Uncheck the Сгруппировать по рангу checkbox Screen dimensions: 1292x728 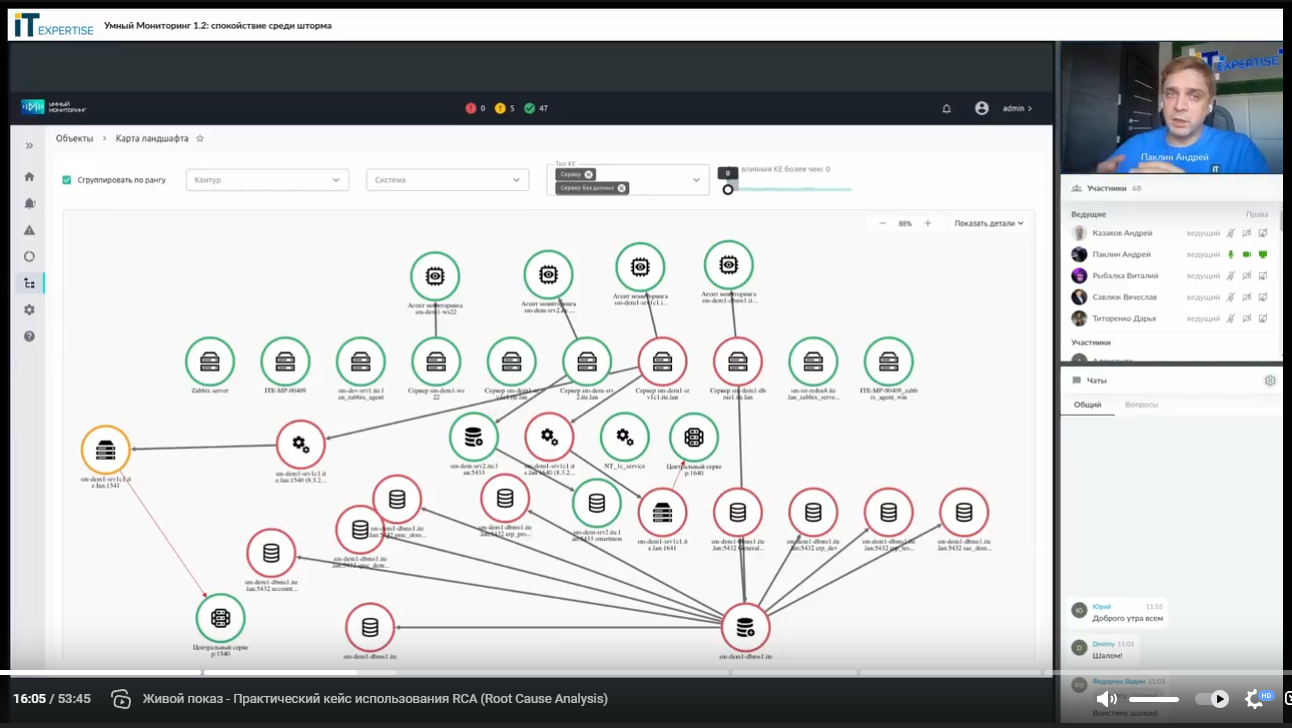[67, 180]
